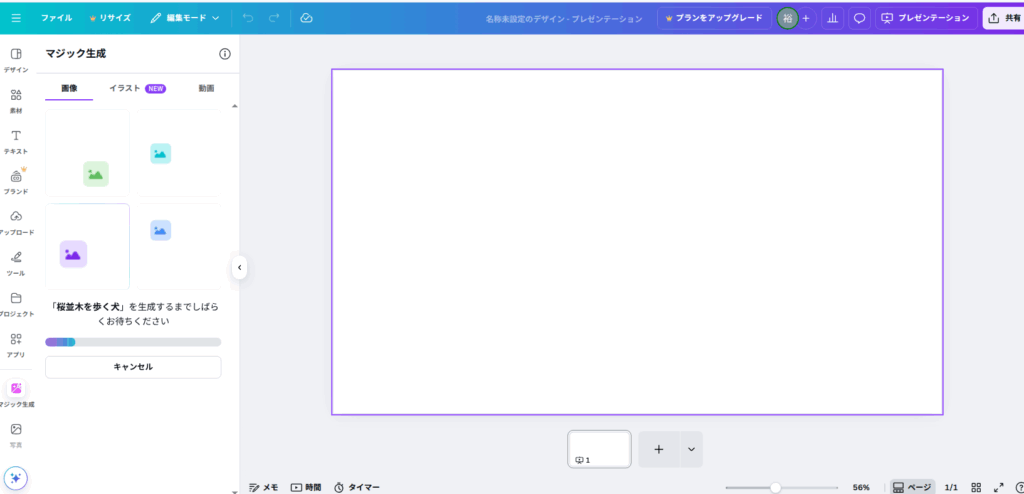Expand the add page dropdown arrow
Viewport: 1024px width, 494px height.
[x=692, y=449]
